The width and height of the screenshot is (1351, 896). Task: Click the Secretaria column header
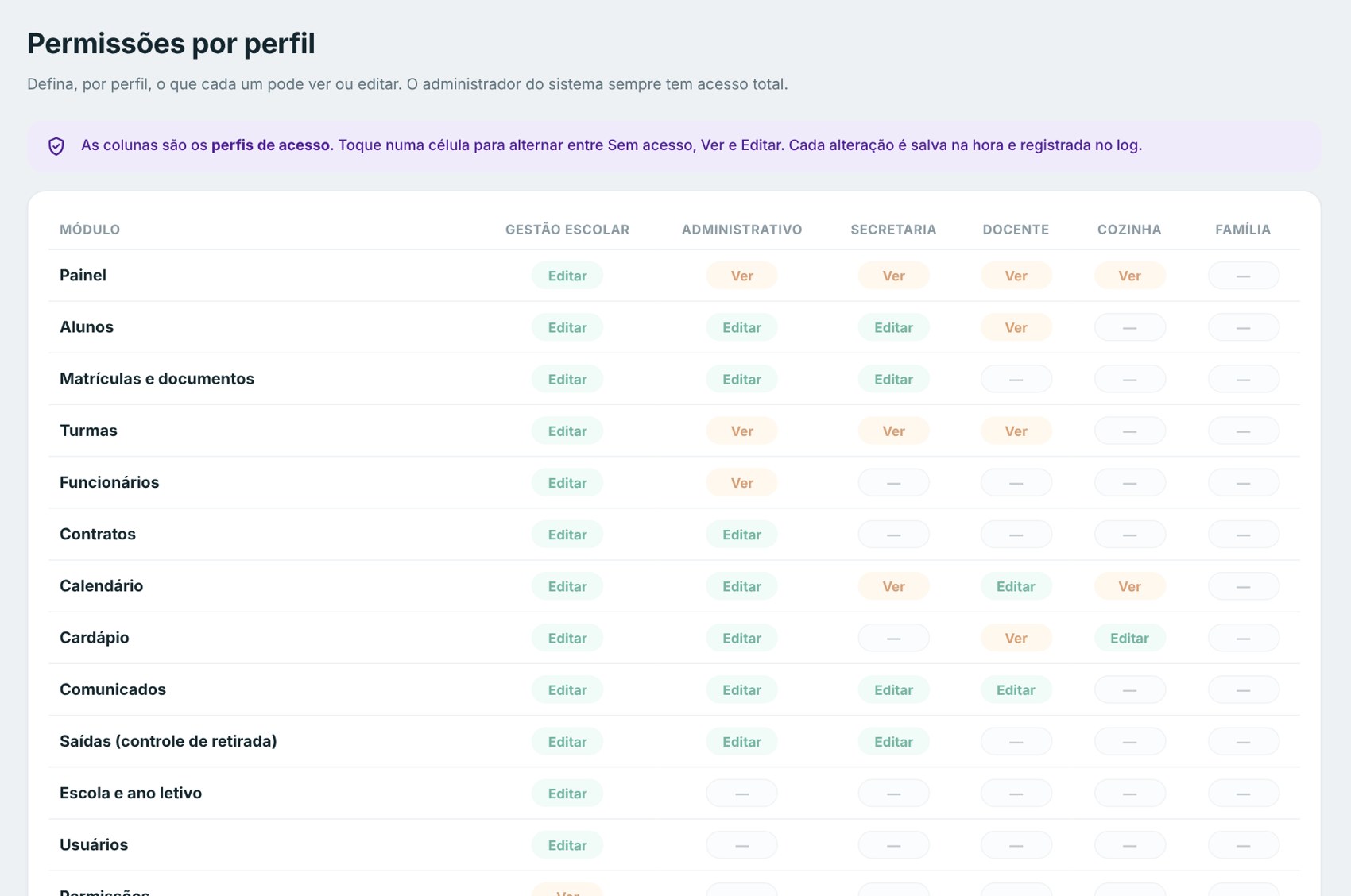894,230
